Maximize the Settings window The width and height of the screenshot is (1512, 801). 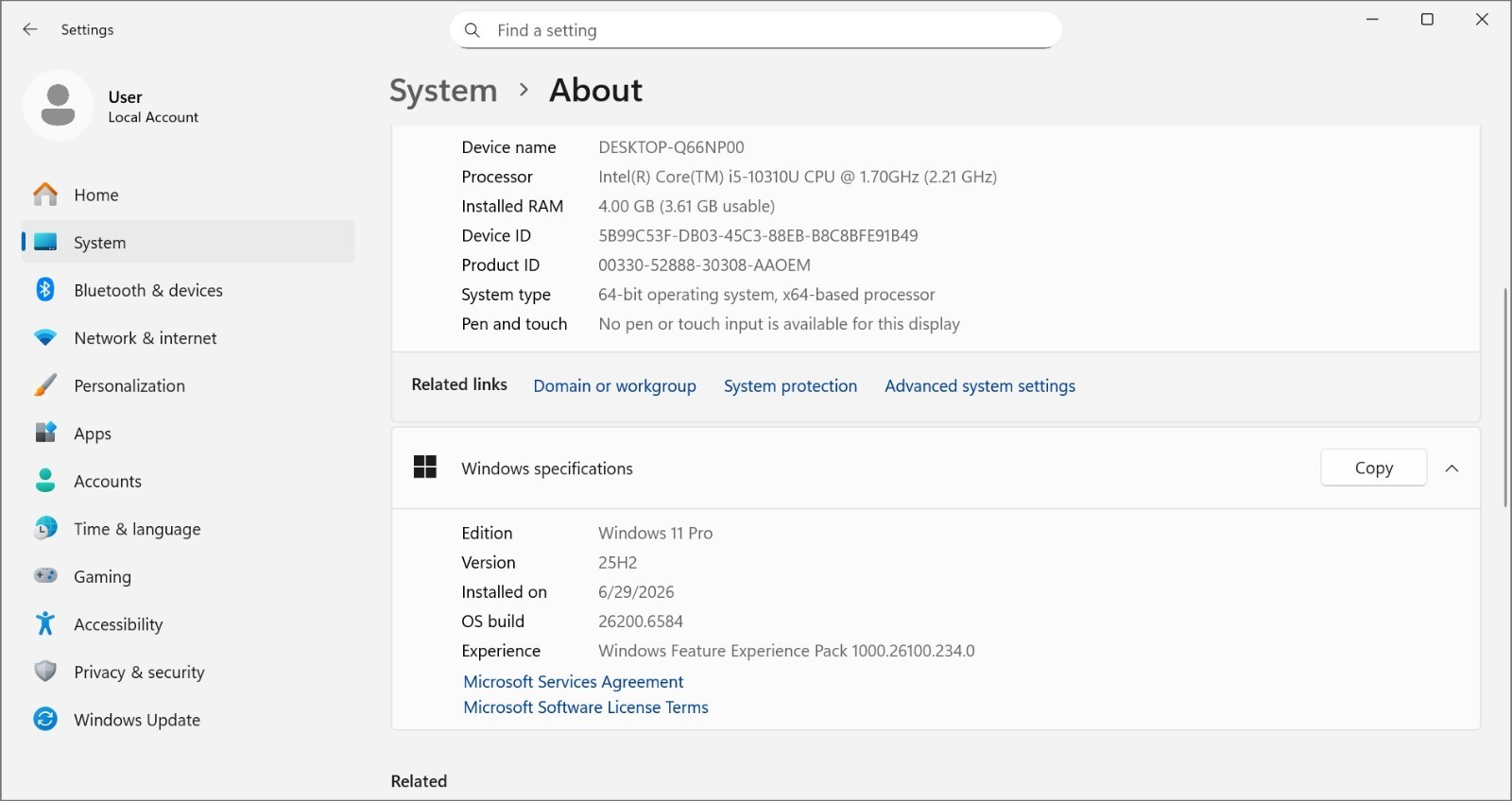pyautogui.click(x=1427, y=19)
